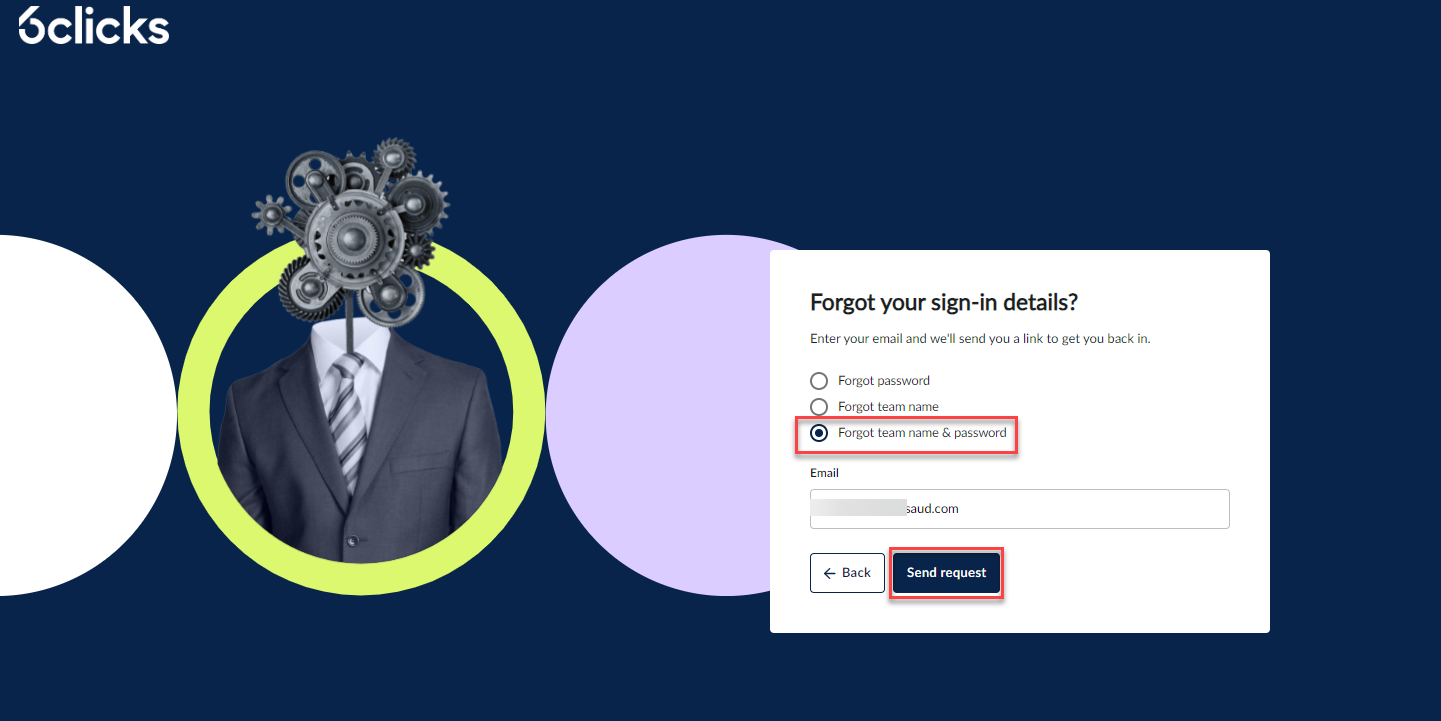The height and width of the screenshot is (721, 1441).
Task: Click the Forgot your sign-in details heading
Action: (x=944, y=303)
